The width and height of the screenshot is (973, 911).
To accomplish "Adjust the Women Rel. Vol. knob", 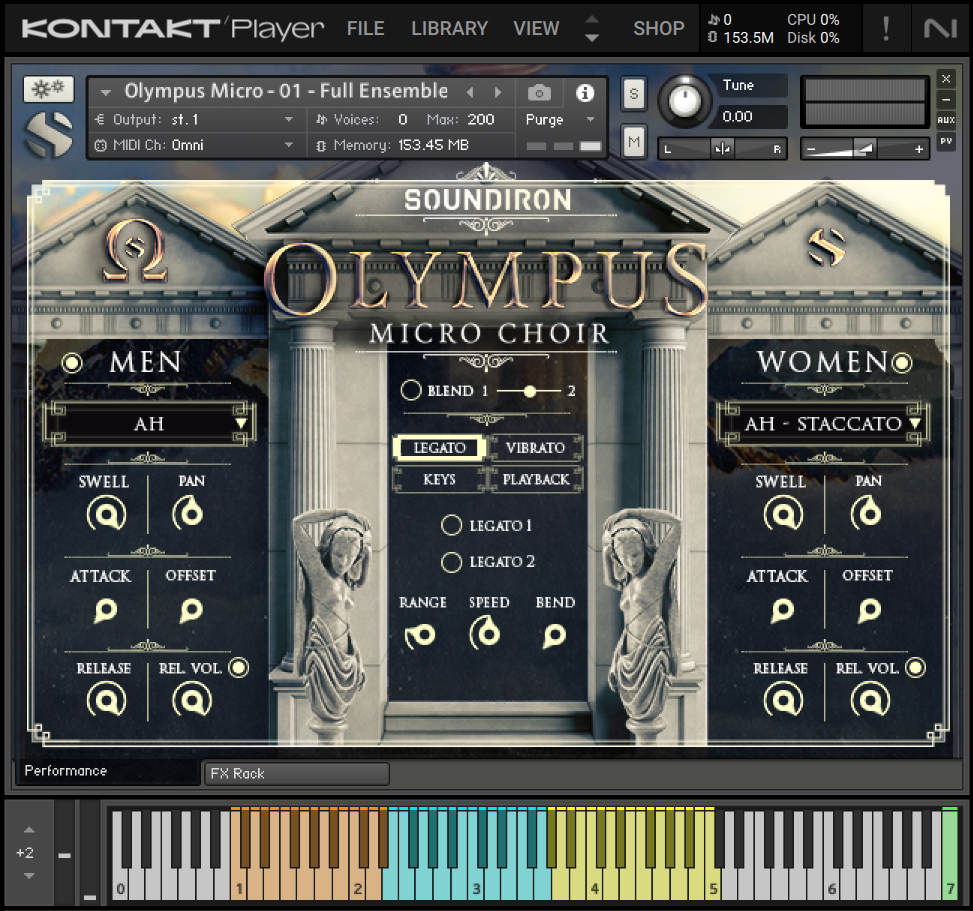I will tap(870, 700).
